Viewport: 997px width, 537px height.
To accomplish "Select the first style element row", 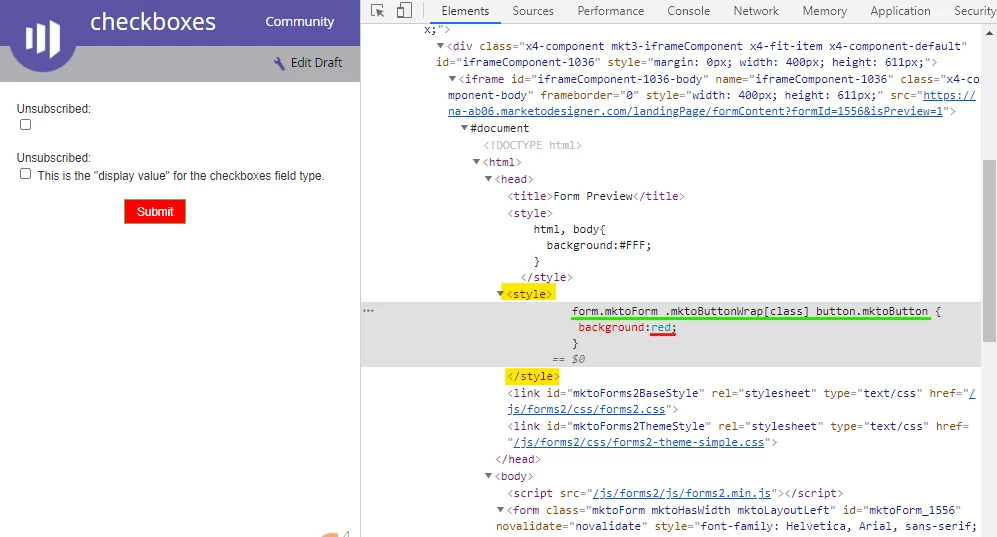I will (530, 213).
